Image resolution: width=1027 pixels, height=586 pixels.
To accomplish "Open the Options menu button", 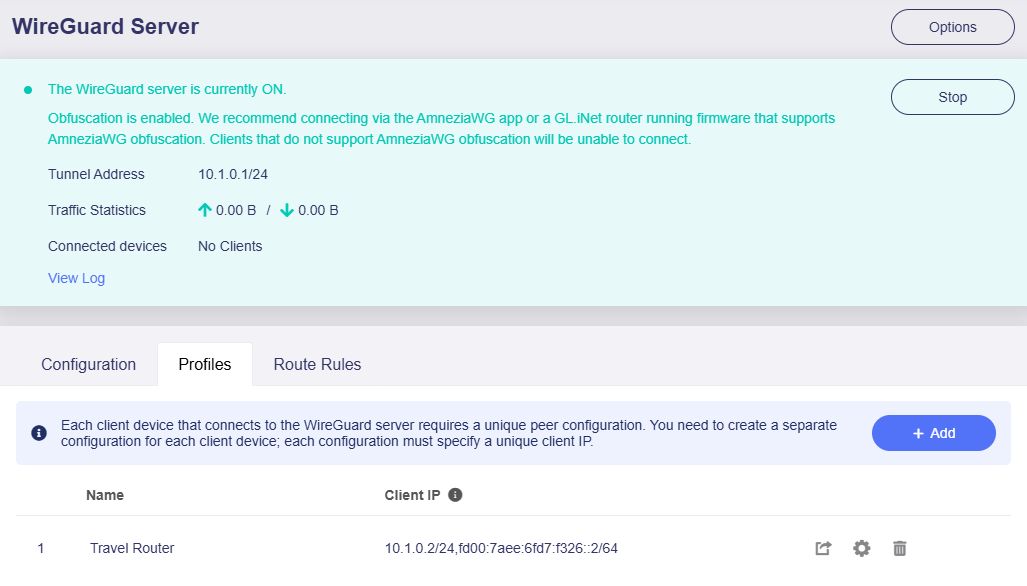I will pos(952,27).
